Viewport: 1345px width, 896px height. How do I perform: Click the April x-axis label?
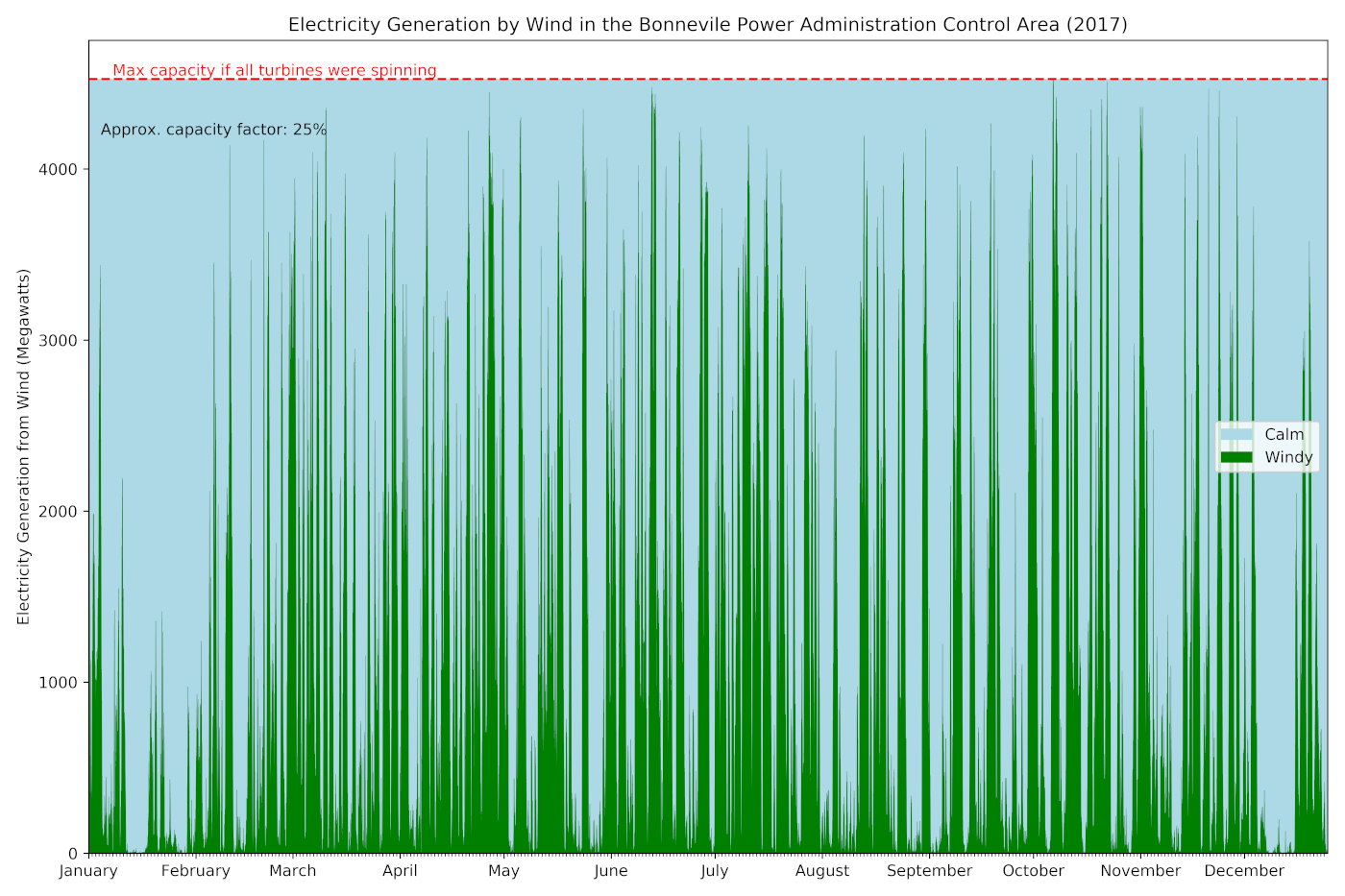400,871
